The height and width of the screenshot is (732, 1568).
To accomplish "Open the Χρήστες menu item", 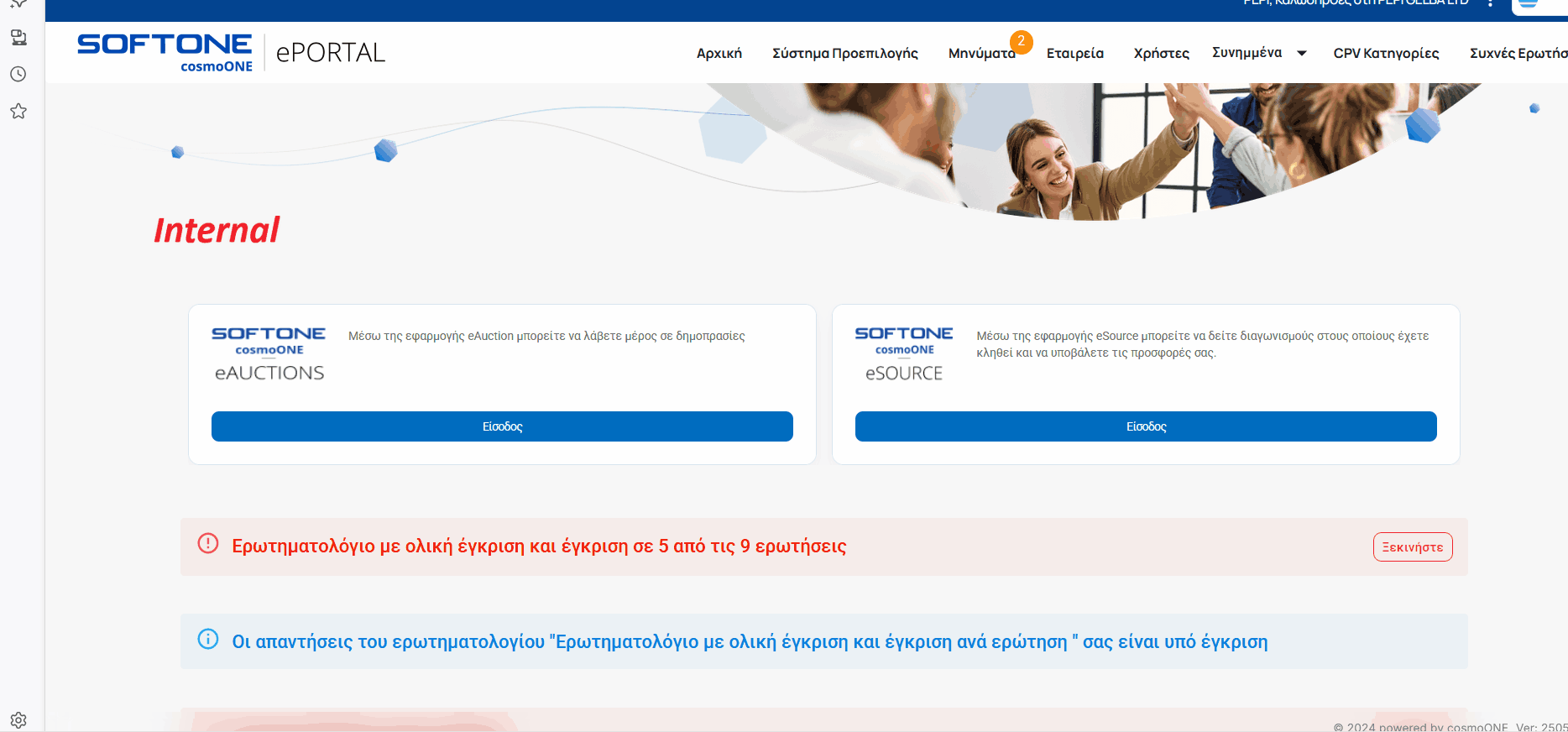I will click(x=1162, y=53).
